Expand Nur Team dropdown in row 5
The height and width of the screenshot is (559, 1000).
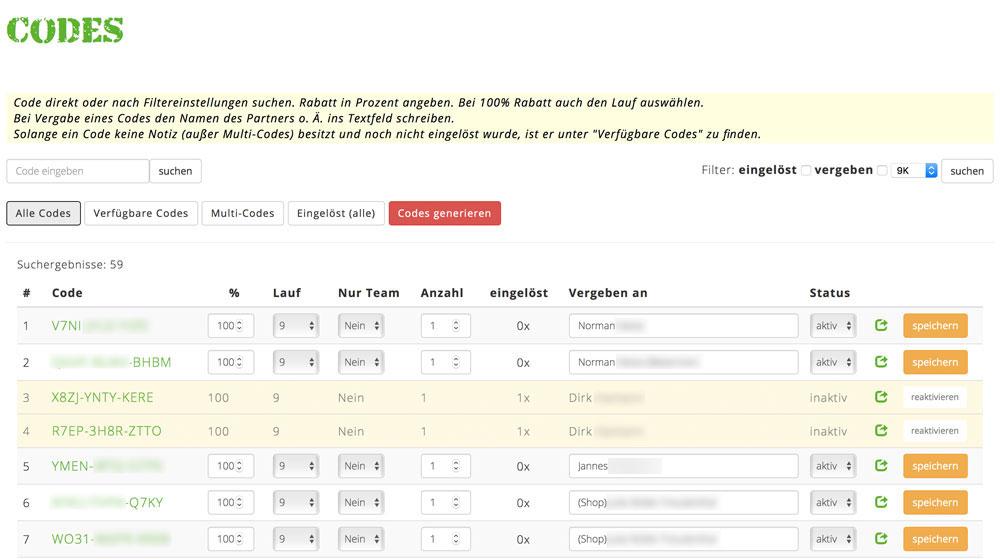point(361,466)
